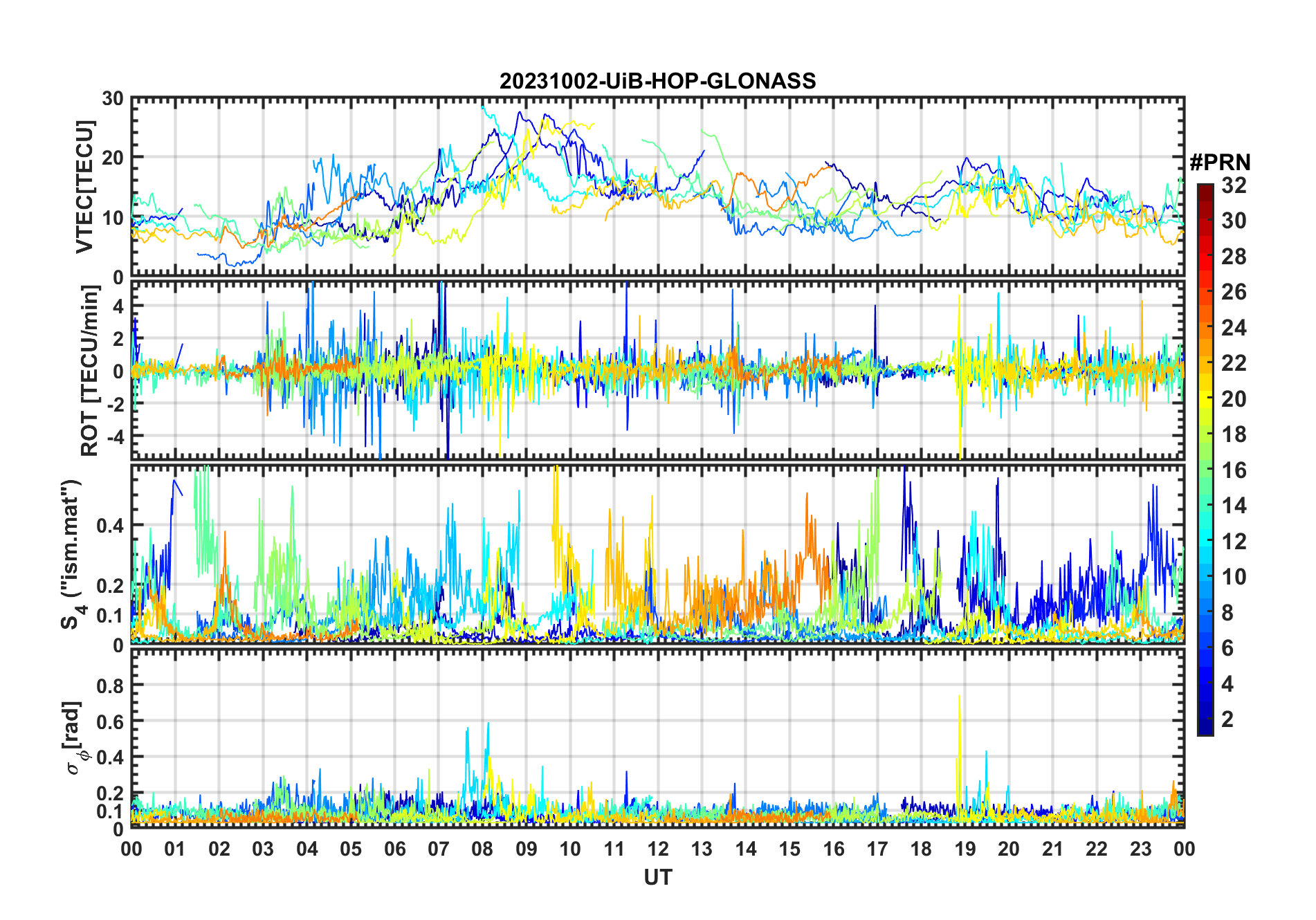The height and width of the screenshot is (920, 1316).
Task: Click x-axis tick label 19
Action: [x=965, y=848]
